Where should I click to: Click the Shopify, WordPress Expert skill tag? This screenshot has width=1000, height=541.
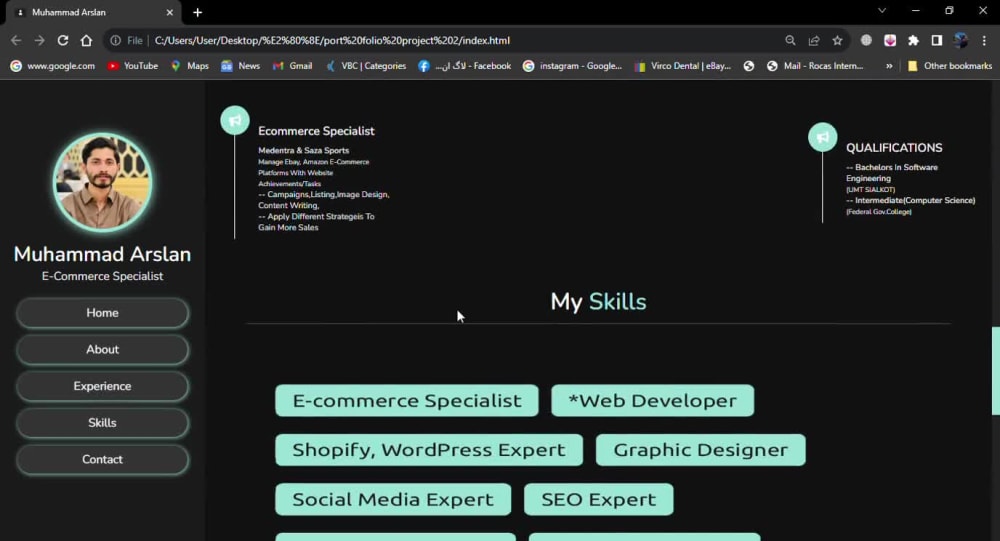429,450
